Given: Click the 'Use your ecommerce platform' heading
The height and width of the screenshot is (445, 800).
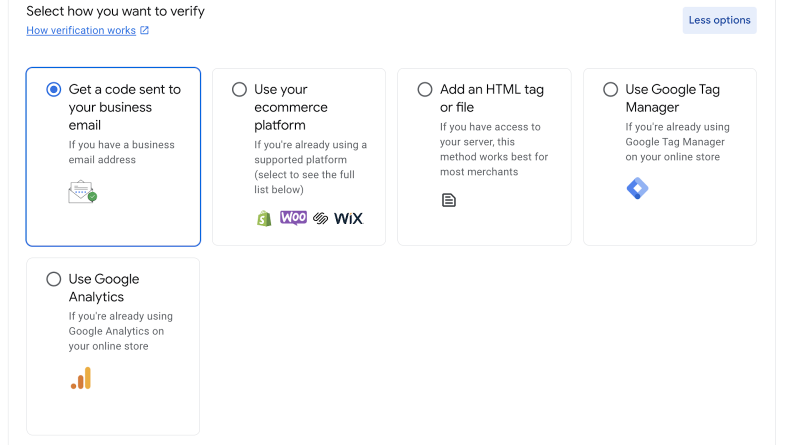Looking at the screenshot, I should pyautogui.click(x=290, y=107).
